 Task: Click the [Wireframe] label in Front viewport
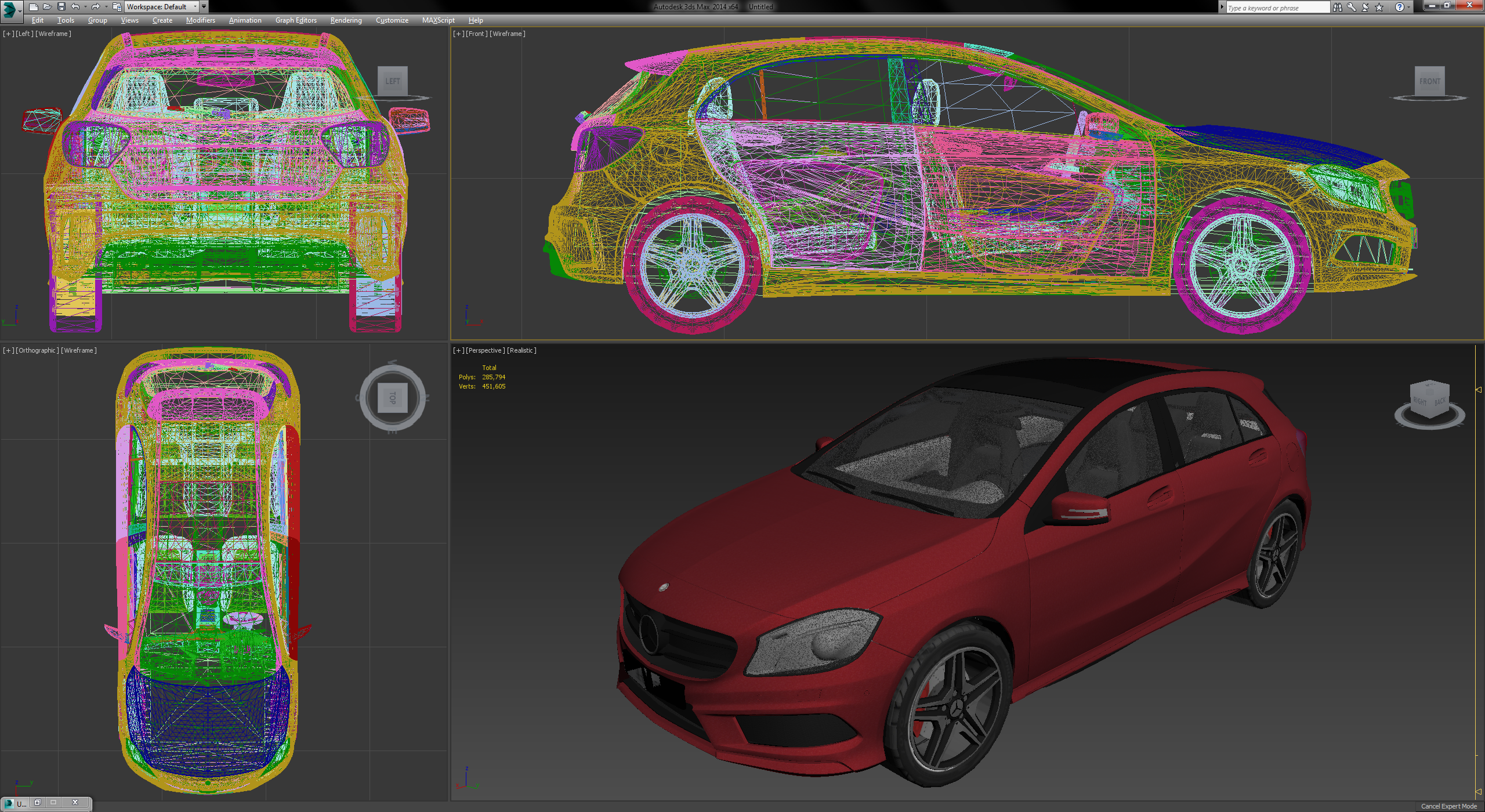point(507,34)
